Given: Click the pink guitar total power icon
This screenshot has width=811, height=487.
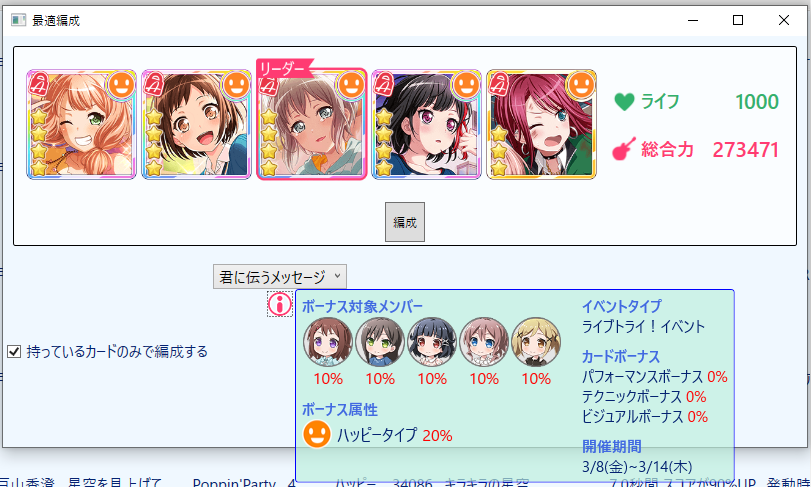Looking at the screenshot, I should pos(624,149).
